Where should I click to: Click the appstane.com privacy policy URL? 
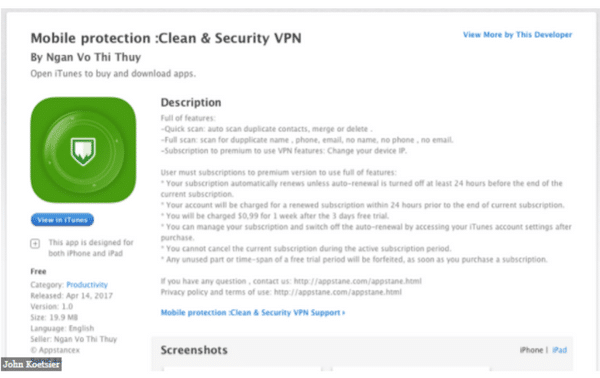(338, 292)
